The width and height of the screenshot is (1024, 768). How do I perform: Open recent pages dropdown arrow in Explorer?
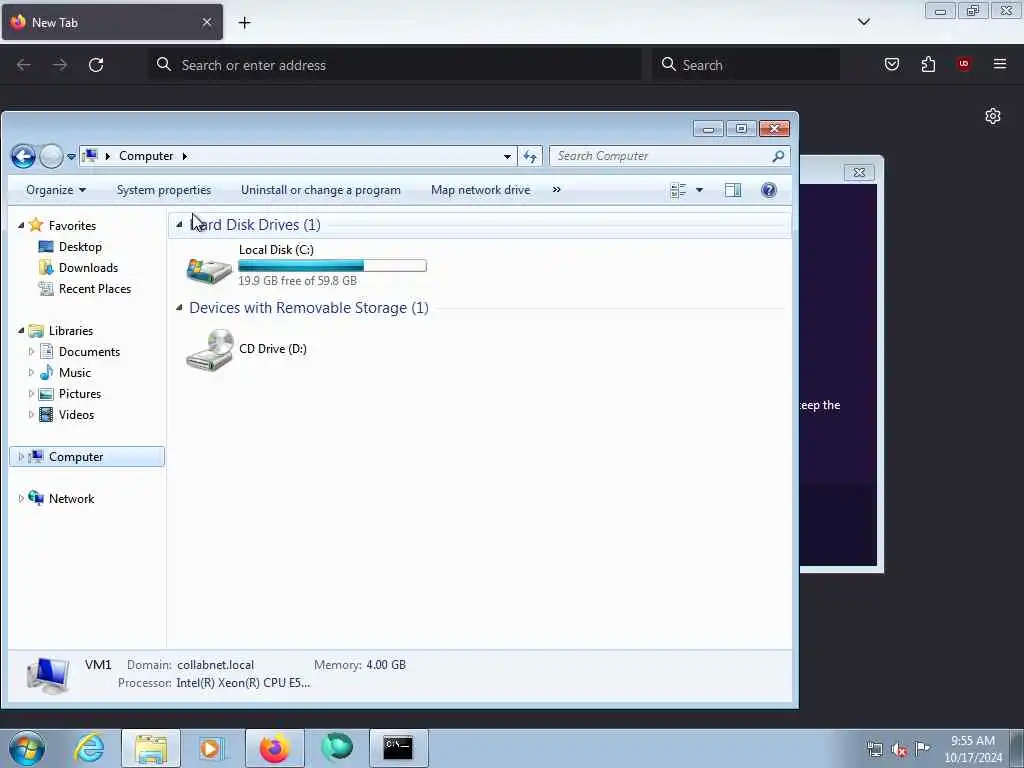click(x=71, y=157)
